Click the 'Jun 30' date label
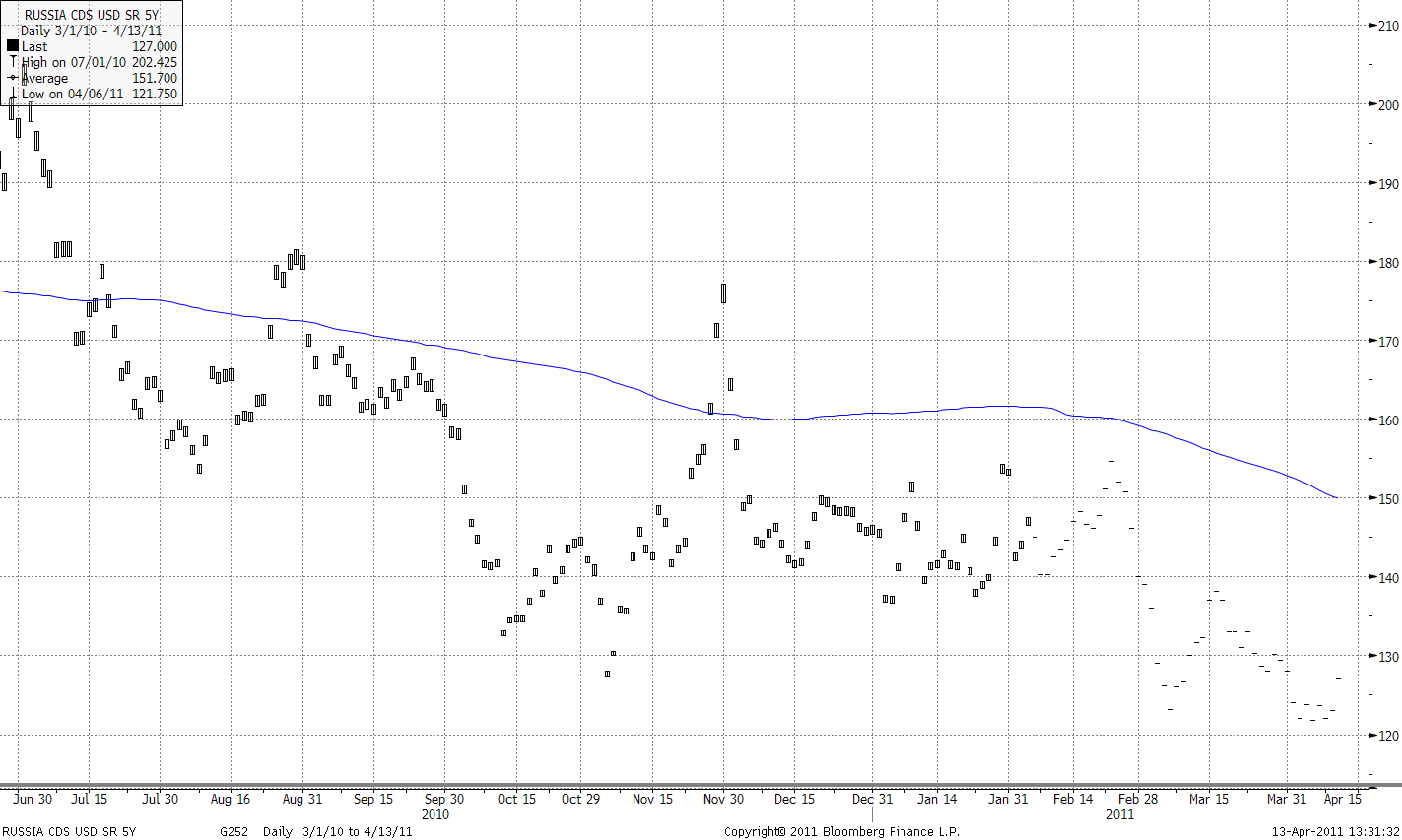Screen dimensions: 1402x840 pyautogui.click(x=33, y=799)
